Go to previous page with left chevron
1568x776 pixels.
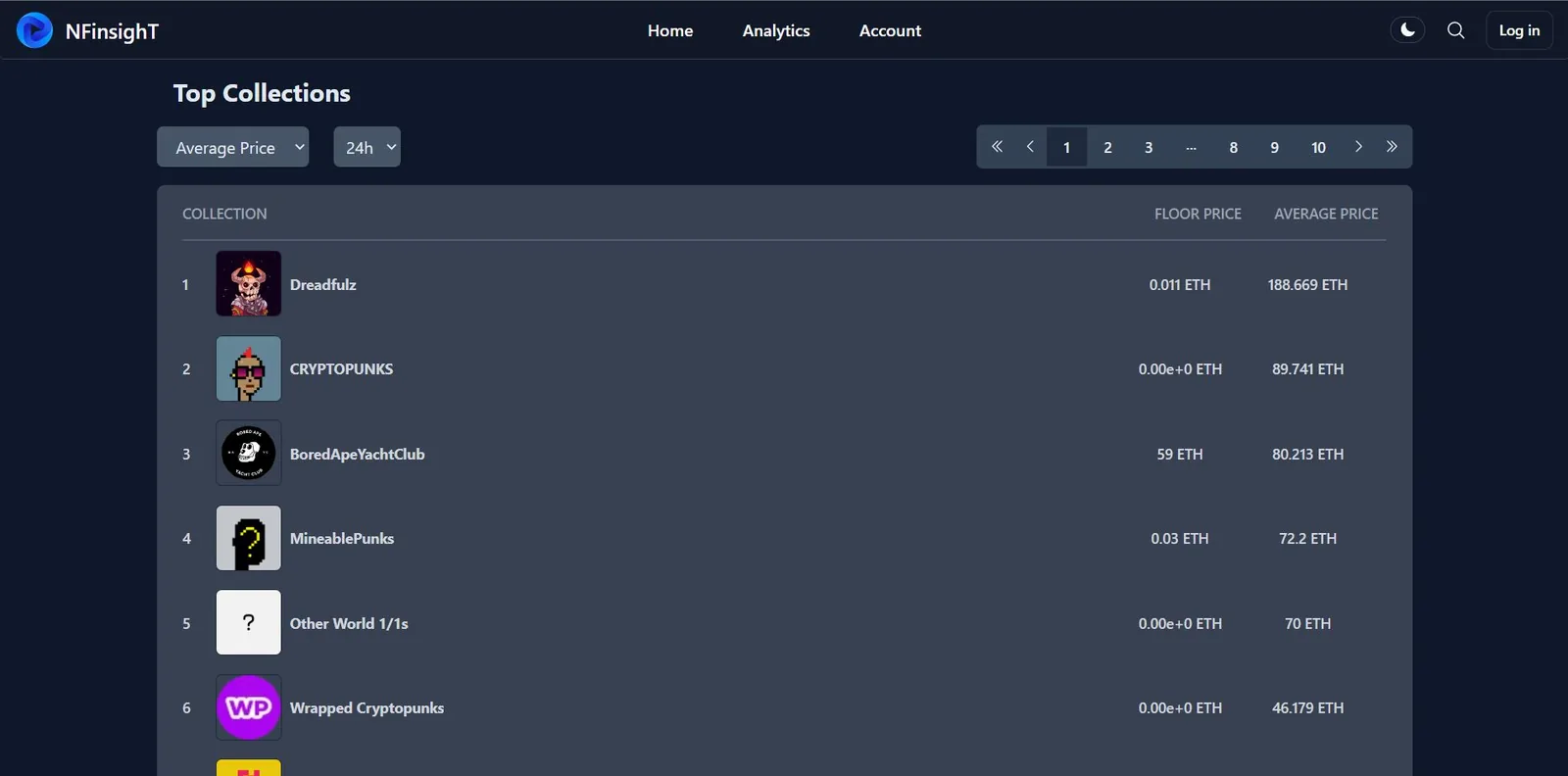click(x=1030, y=147)
